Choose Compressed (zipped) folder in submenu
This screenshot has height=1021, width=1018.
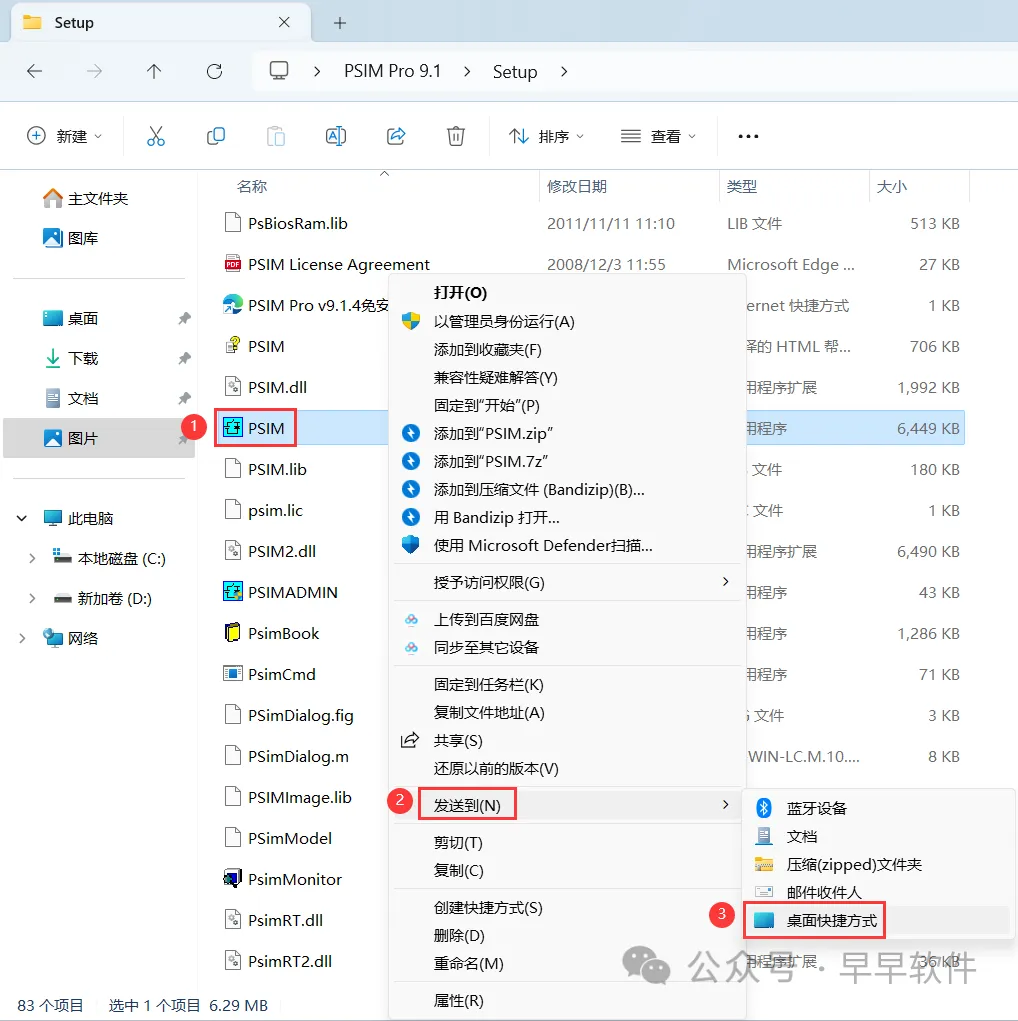click(878, 864)
